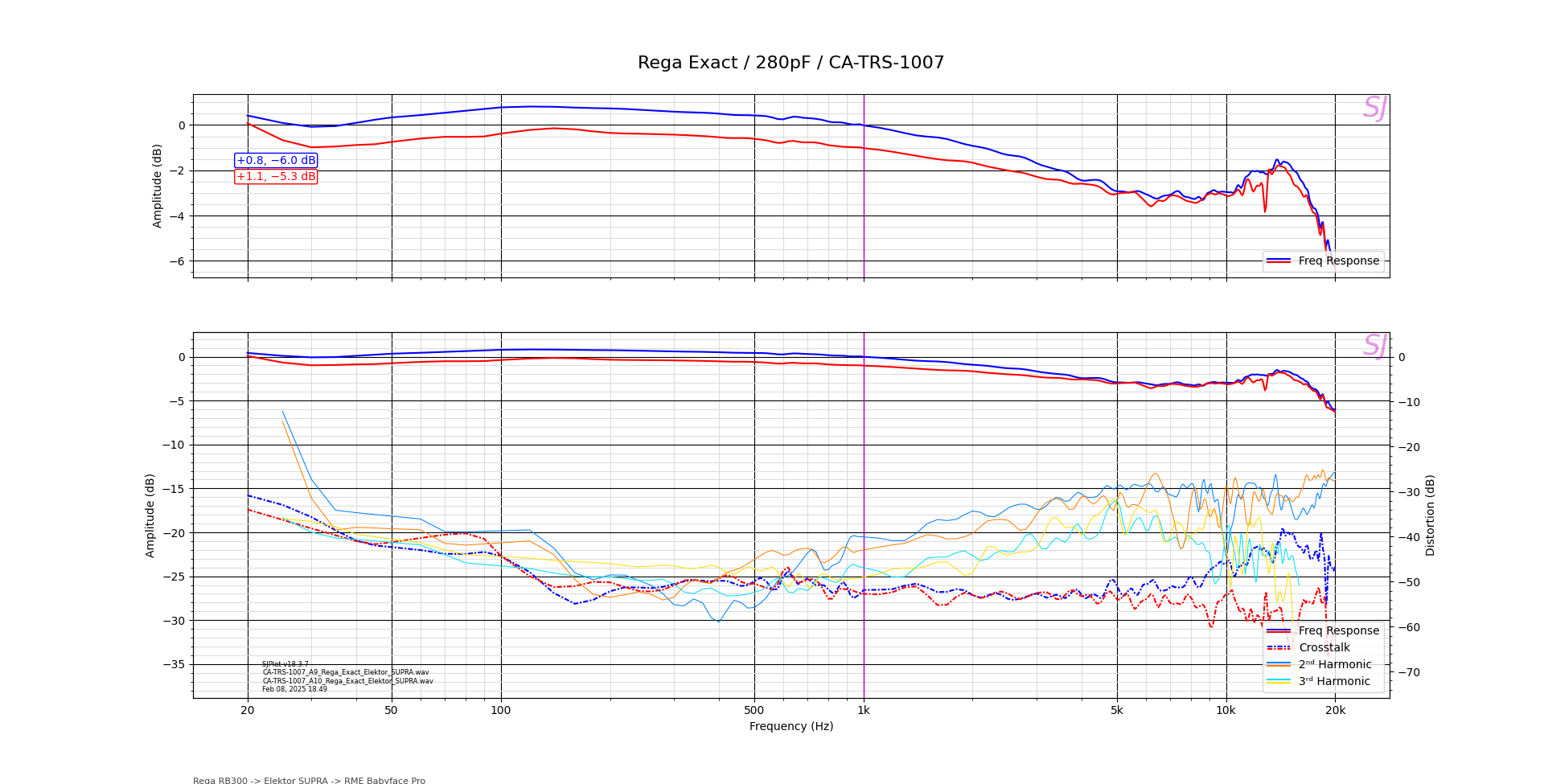Click the "−15" tick on lower Amplitude axis

[x=174, y=489]
